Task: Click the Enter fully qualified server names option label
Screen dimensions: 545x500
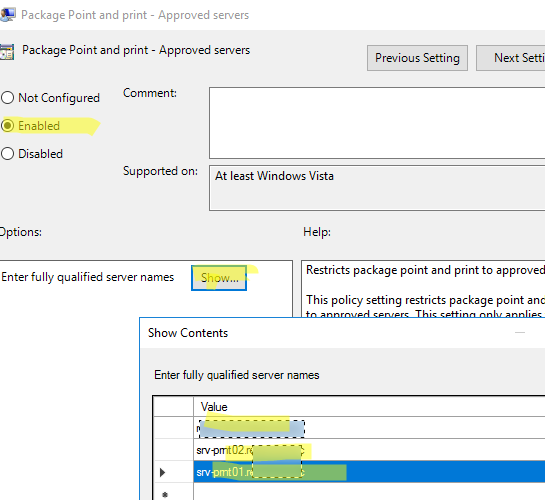Action: (88, 277)
